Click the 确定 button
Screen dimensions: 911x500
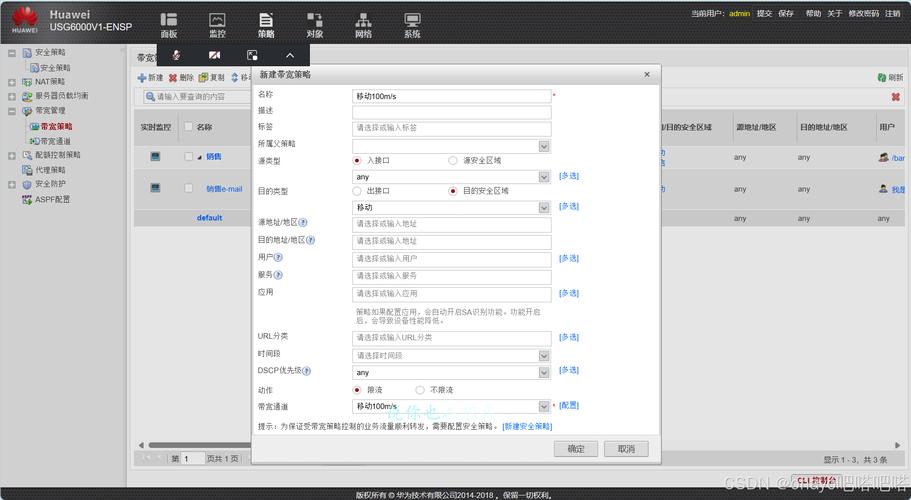pos(576,449)
